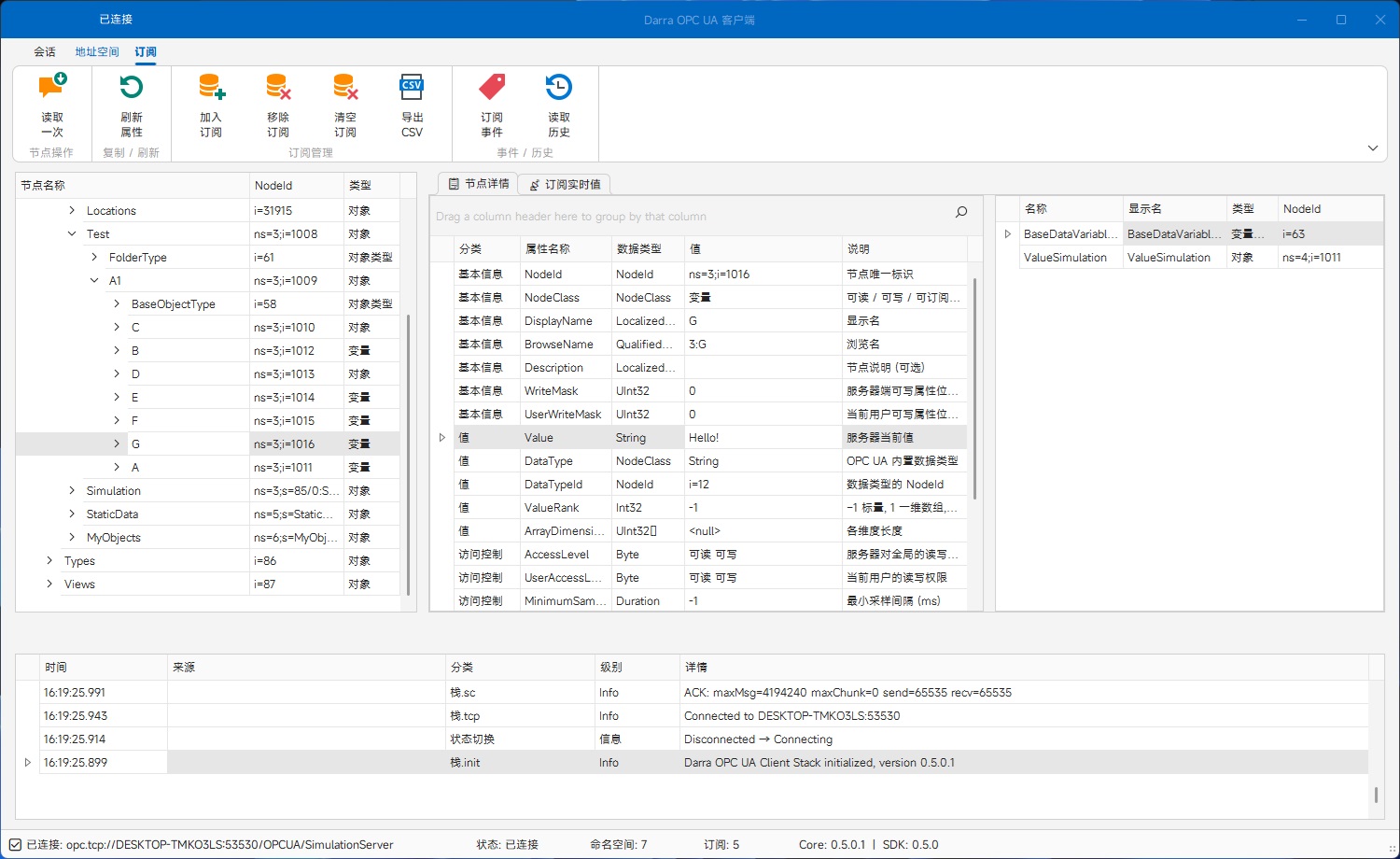1400x859 pixels.
Task: Click the node tree vertical scrollbar
Action: [x=408, y=455]
